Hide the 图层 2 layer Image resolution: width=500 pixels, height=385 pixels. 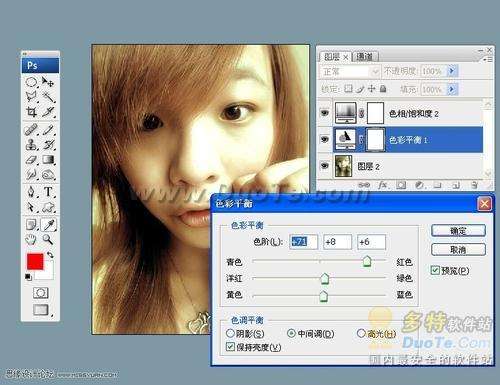click(325, 165)
